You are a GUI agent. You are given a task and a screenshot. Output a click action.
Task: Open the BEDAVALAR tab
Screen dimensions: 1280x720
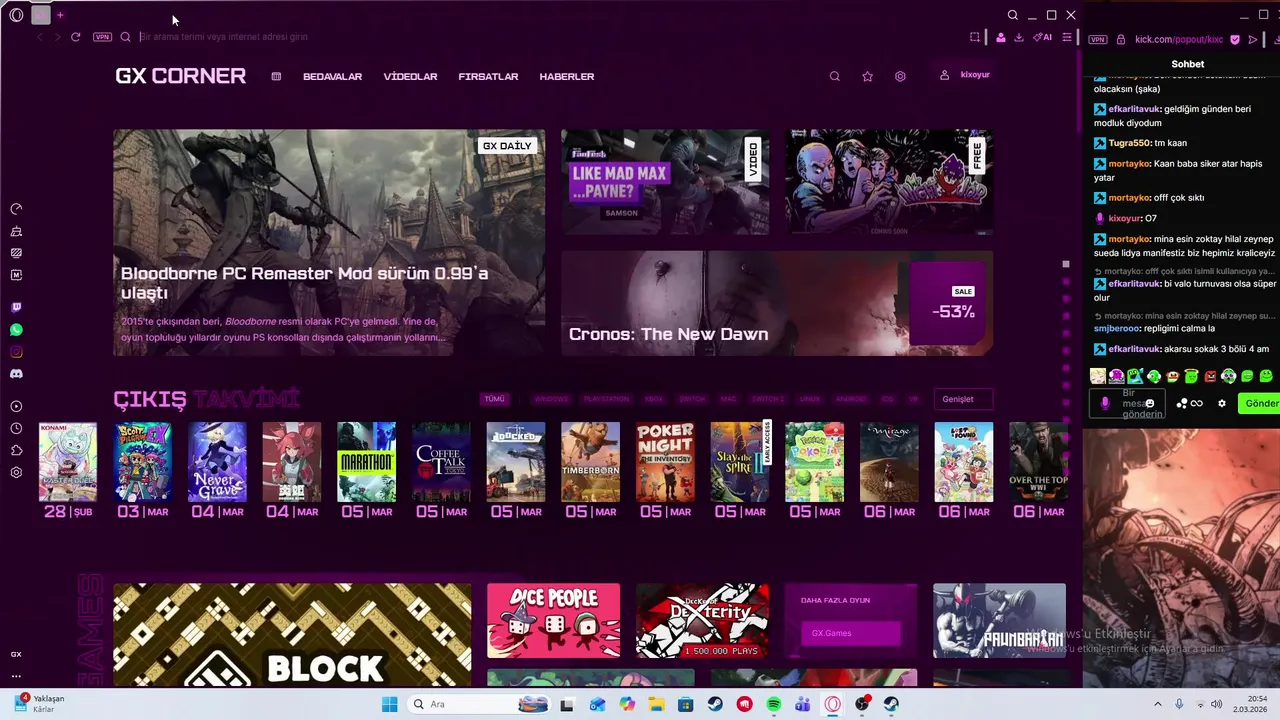332,76
